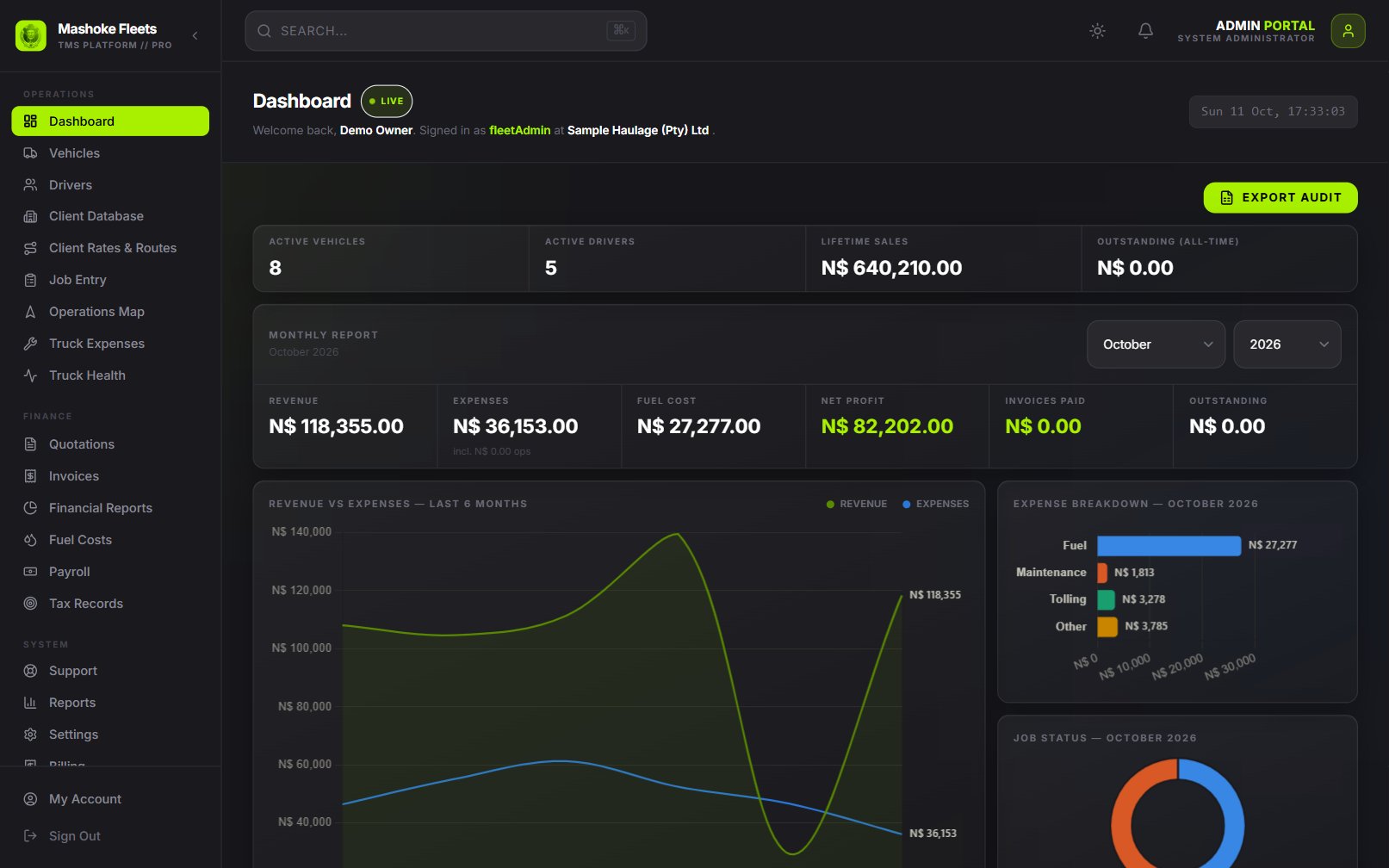Click the Client Rates & Routes icon
The height and width of the screenshot is (868, 1389).
click(x=30, y=248)
